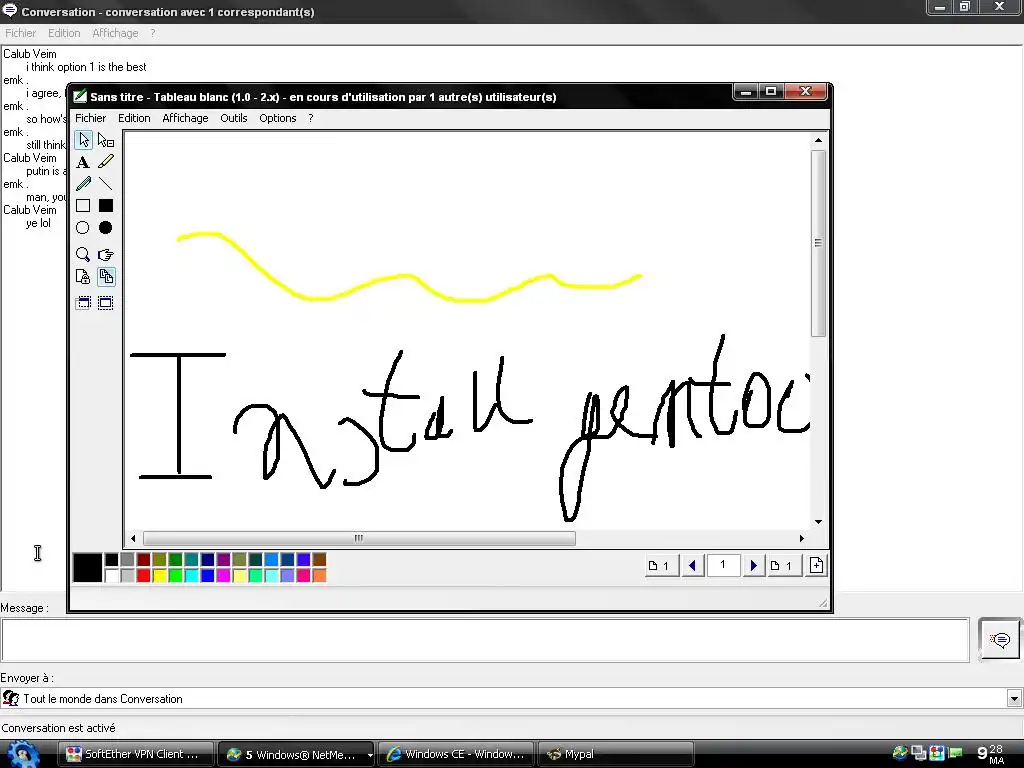Image resolution: width=1024 pixels, height=768 pixels.
Task: Switch to SoftEther VPN Client taskbar item
Action: [x=136, y=754]
